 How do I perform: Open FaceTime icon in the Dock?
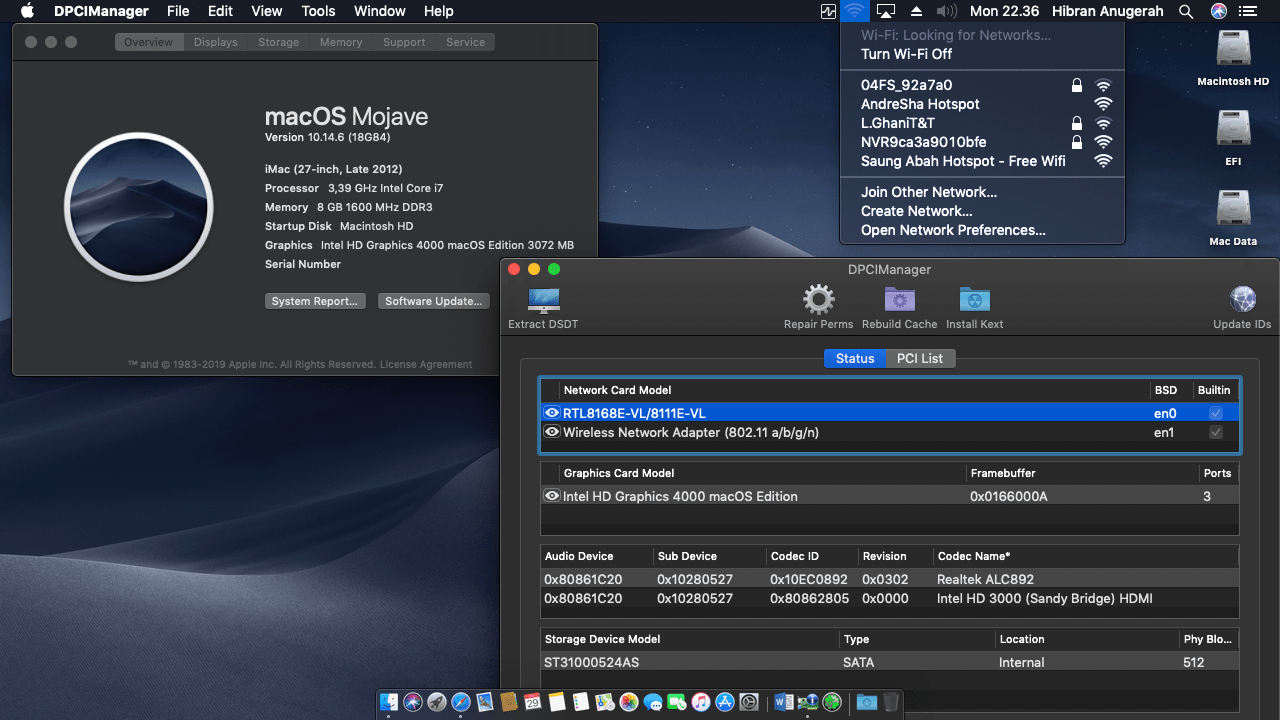(x=677, y=702)
